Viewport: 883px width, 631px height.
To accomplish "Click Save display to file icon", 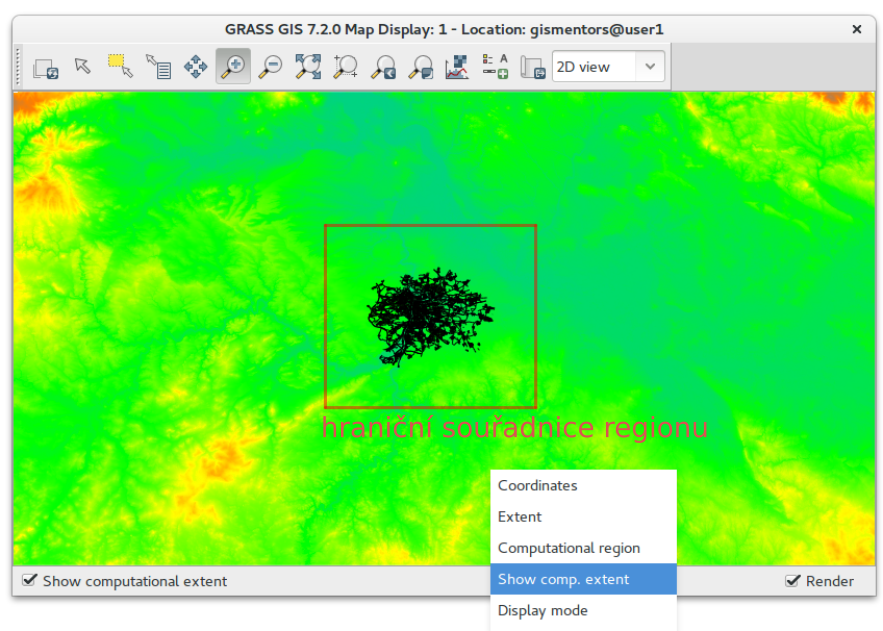I will (532, 67).
